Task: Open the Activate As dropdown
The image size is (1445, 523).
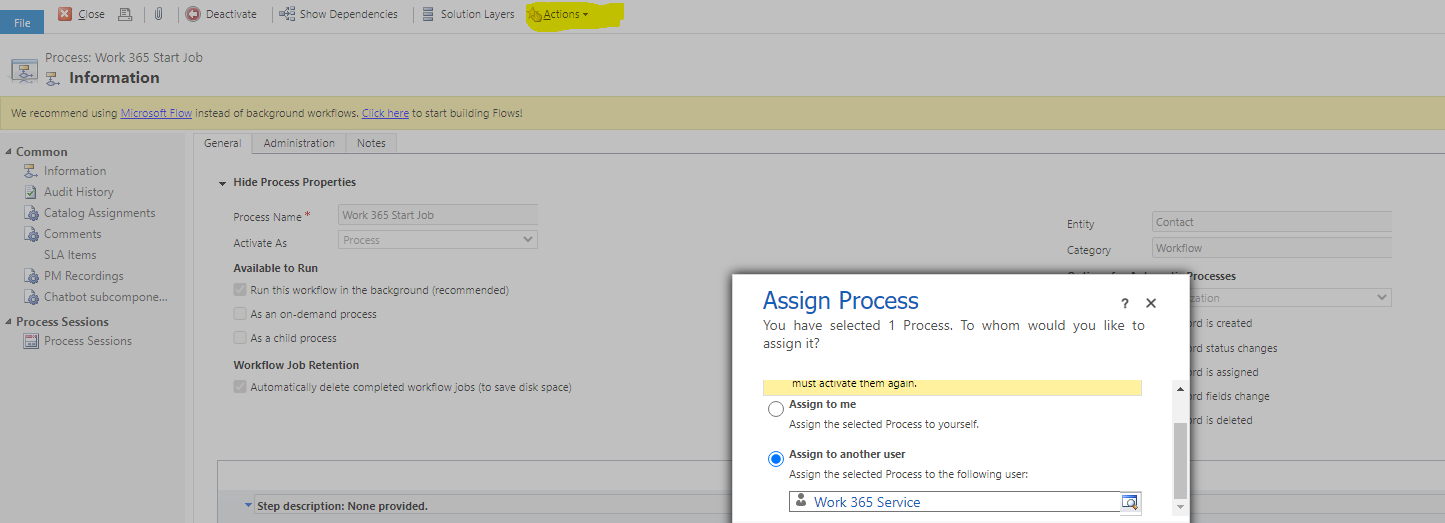Action: 439,240
